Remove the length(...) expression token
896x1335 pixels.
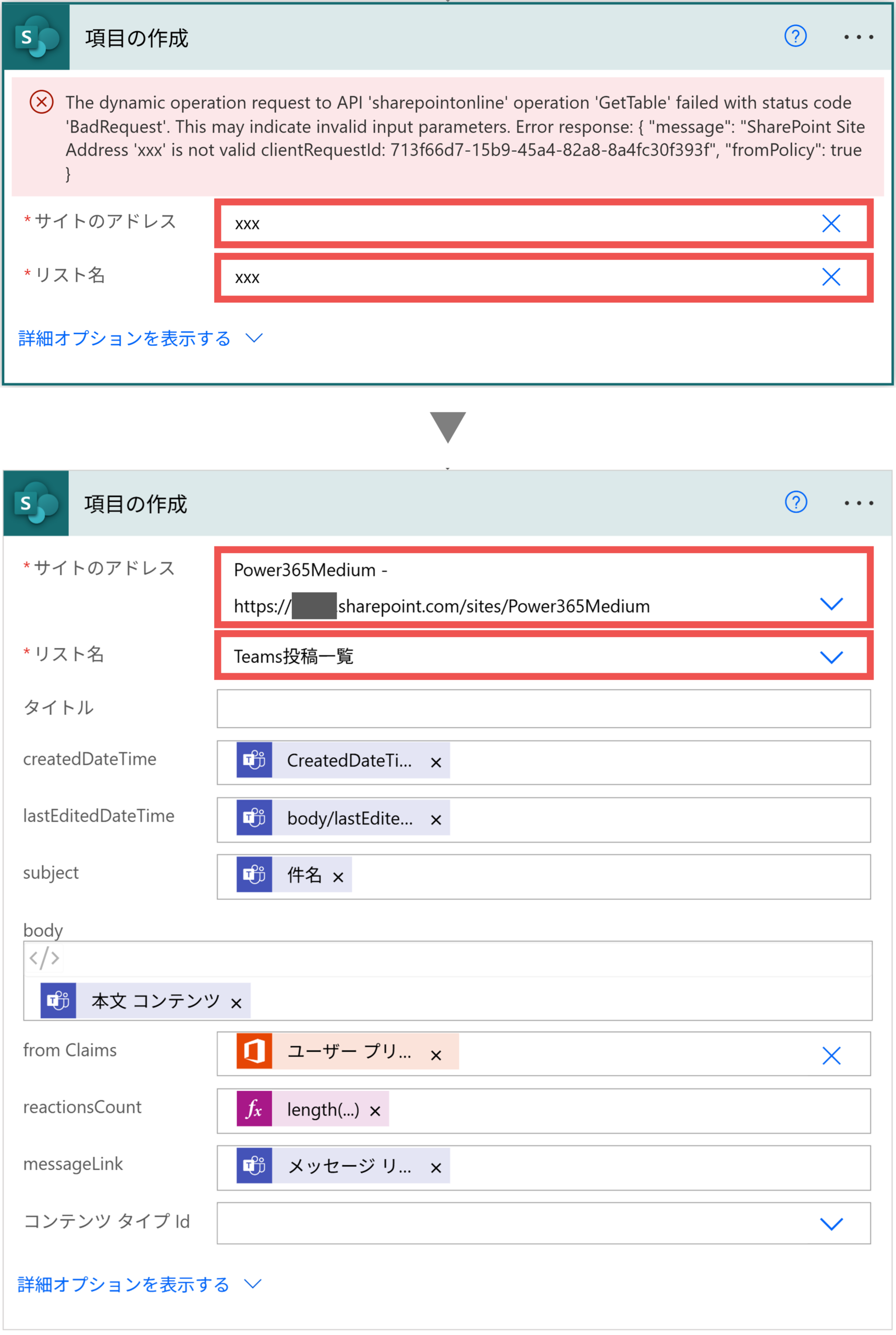[x=375, y=1111]
